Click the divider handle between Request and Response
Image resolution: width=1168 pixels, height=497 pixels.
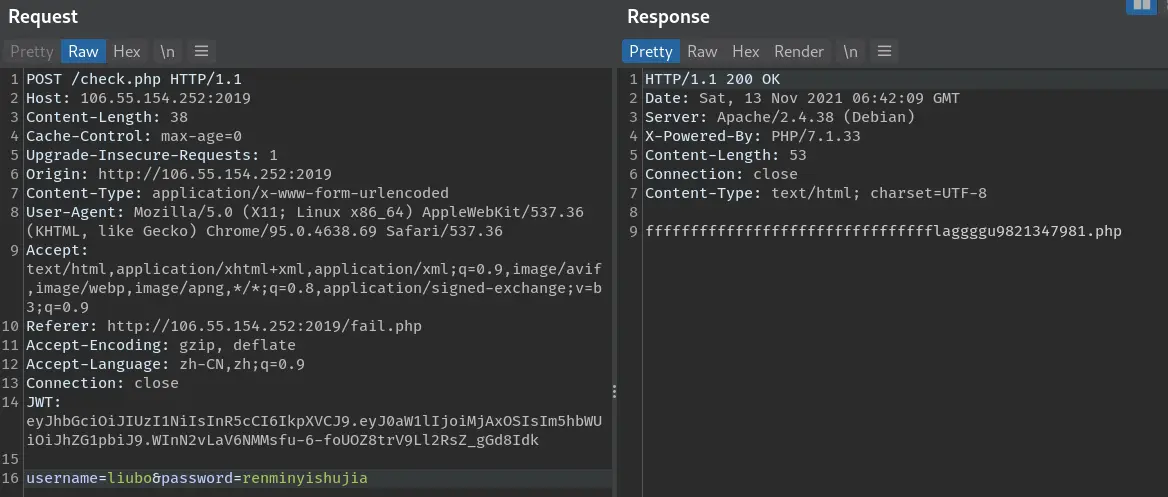tap(614, 392)
